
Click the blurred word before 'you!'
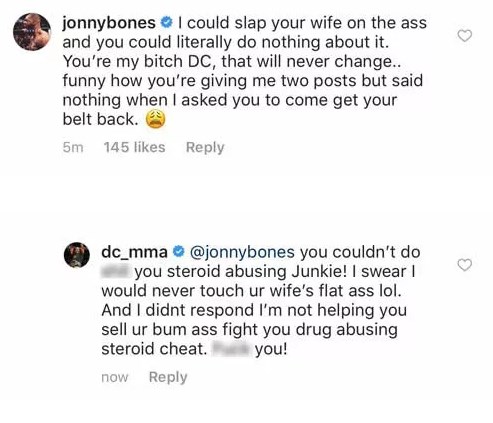(231, 349)
